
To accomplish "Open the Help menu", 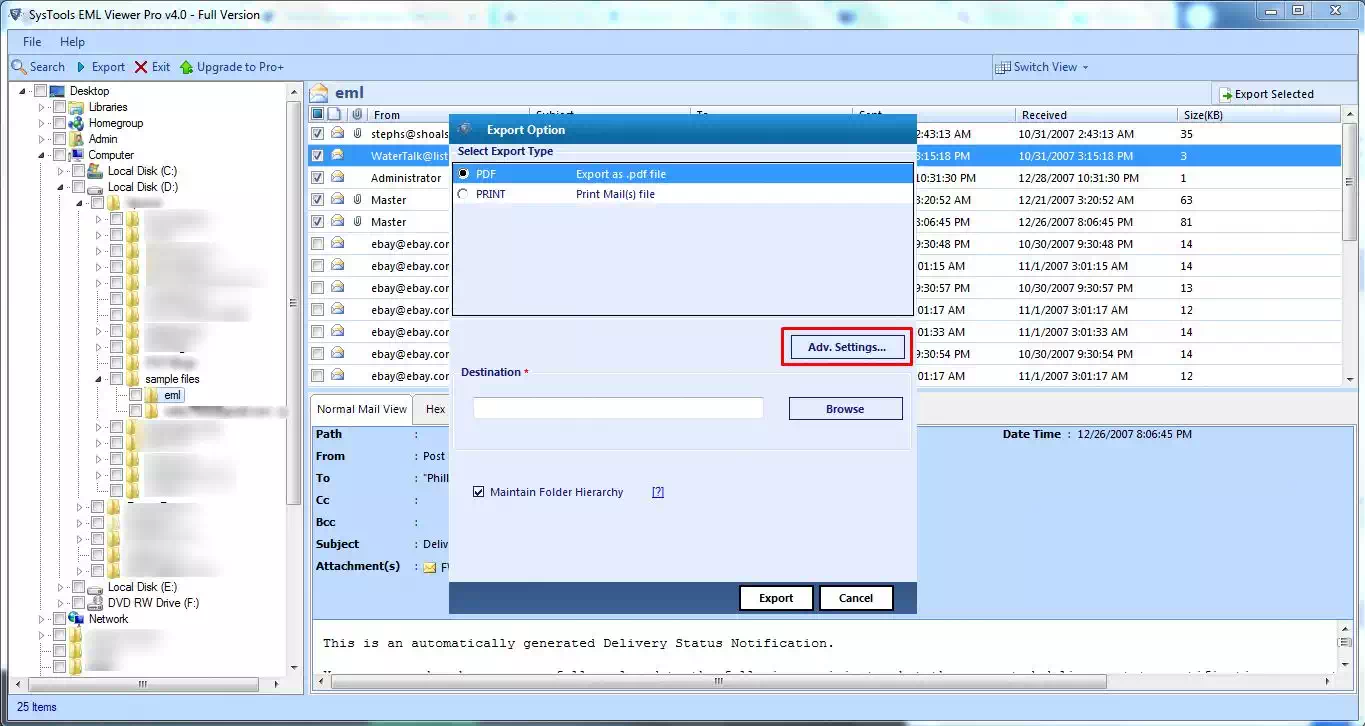I will (x=72, y=42).
